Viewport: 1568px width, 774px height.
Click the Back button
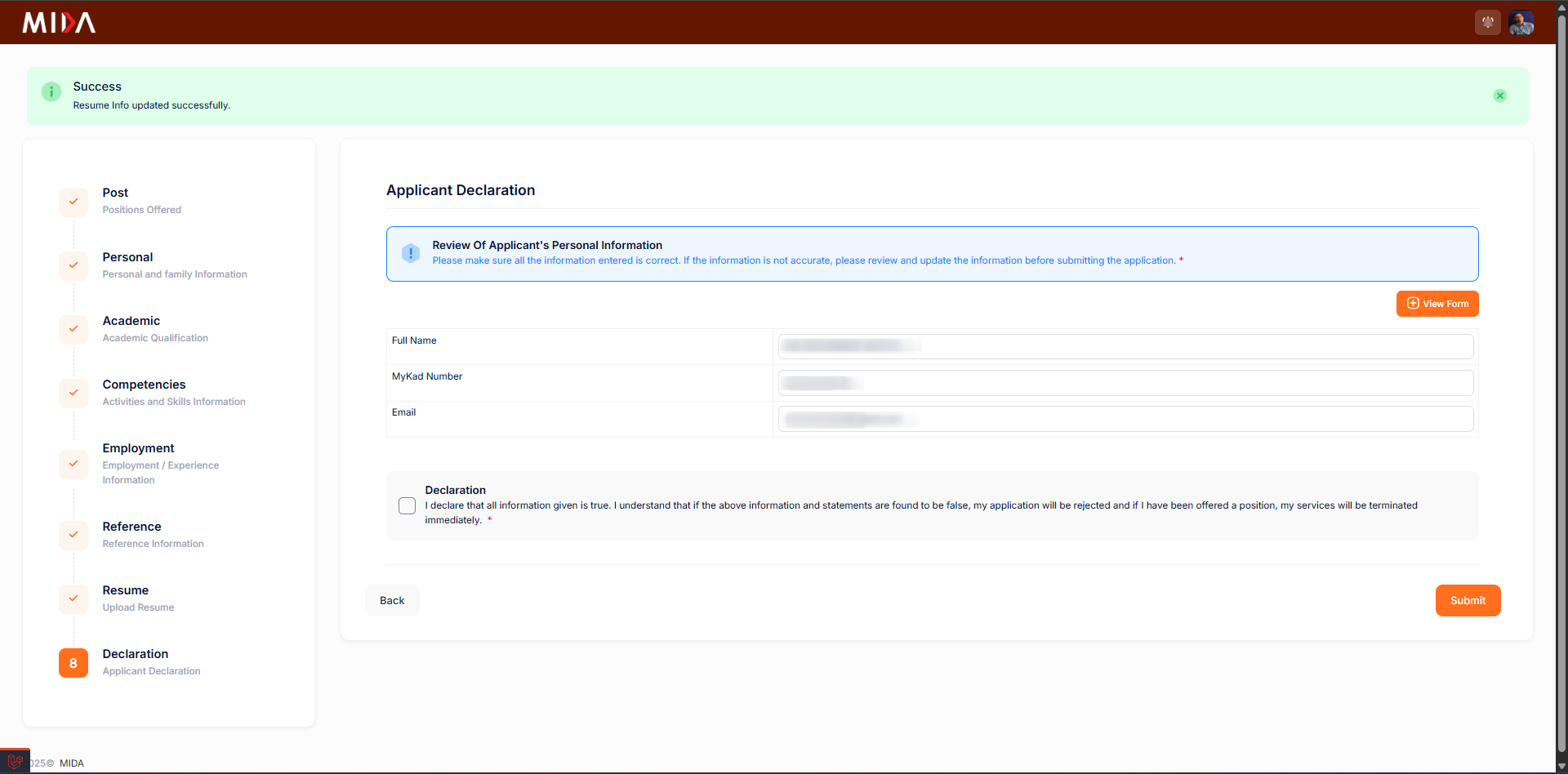(x=392, y=600)
